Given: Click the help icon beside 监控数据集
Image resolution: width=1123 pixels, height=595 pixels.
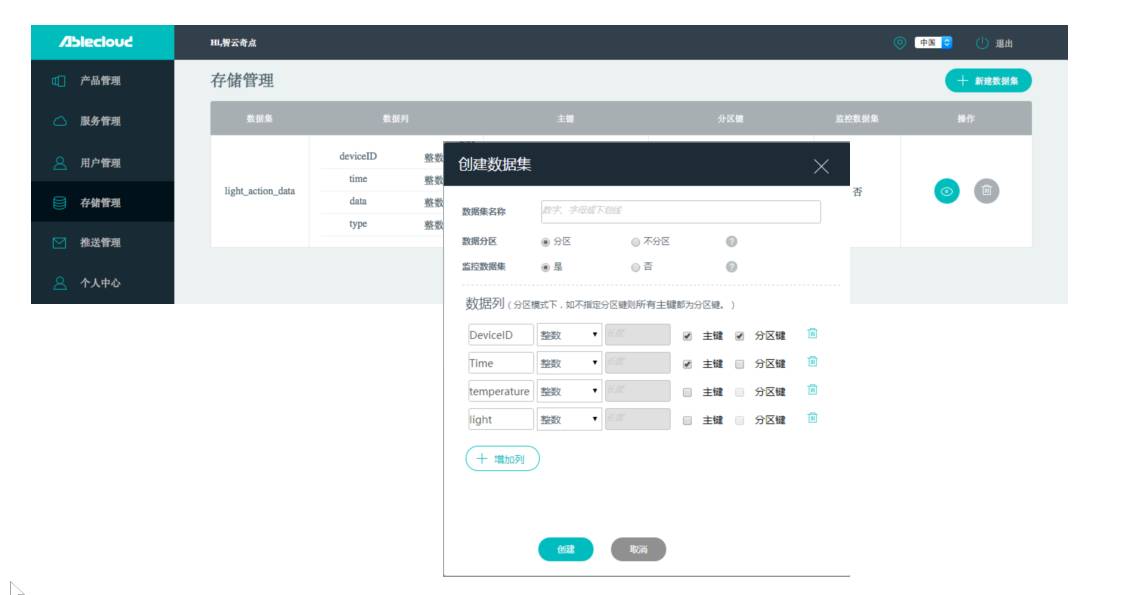Looking at the screenshot, I should 731,266.
